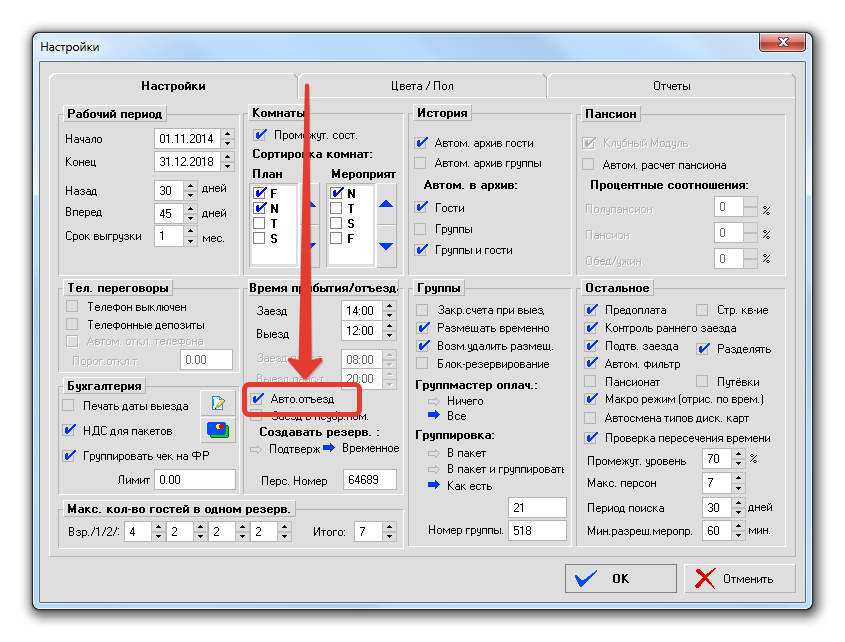Click up arrow beside Мероприят room list
Viewport: 845px width, 642px height.
pyautogui.click(x=386, y=205)
